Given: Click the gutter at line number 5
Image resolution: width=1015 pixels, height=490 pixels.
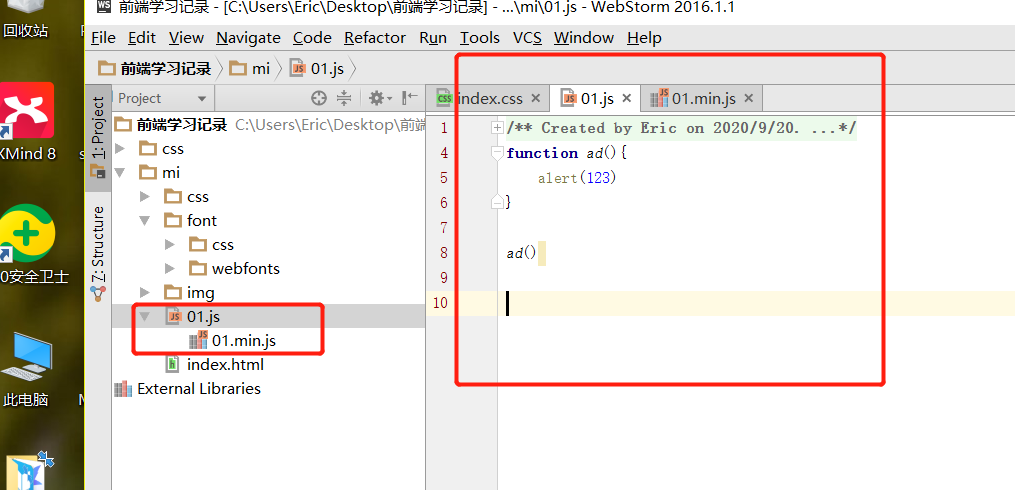Looking at the screenshot, I should tap(443, 178).
